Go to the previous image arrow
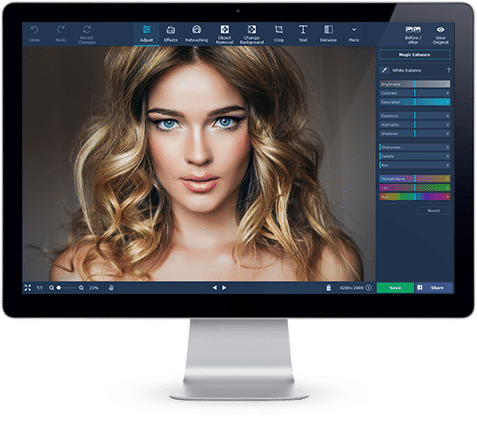The width and height of the screenshot is (477, 423). pos(215,287)
